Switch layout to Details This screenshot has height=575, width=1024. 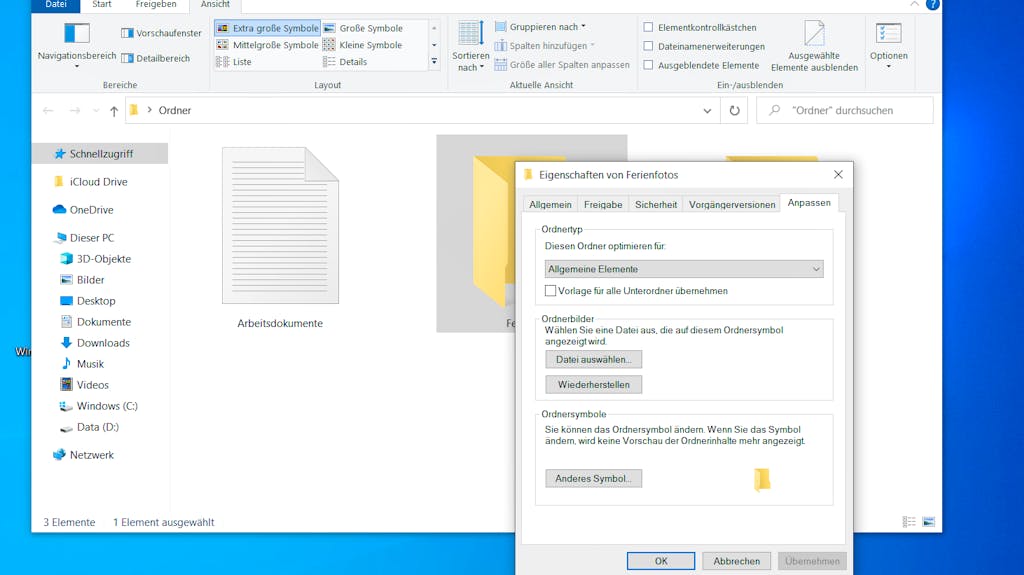tap(345, 62)
